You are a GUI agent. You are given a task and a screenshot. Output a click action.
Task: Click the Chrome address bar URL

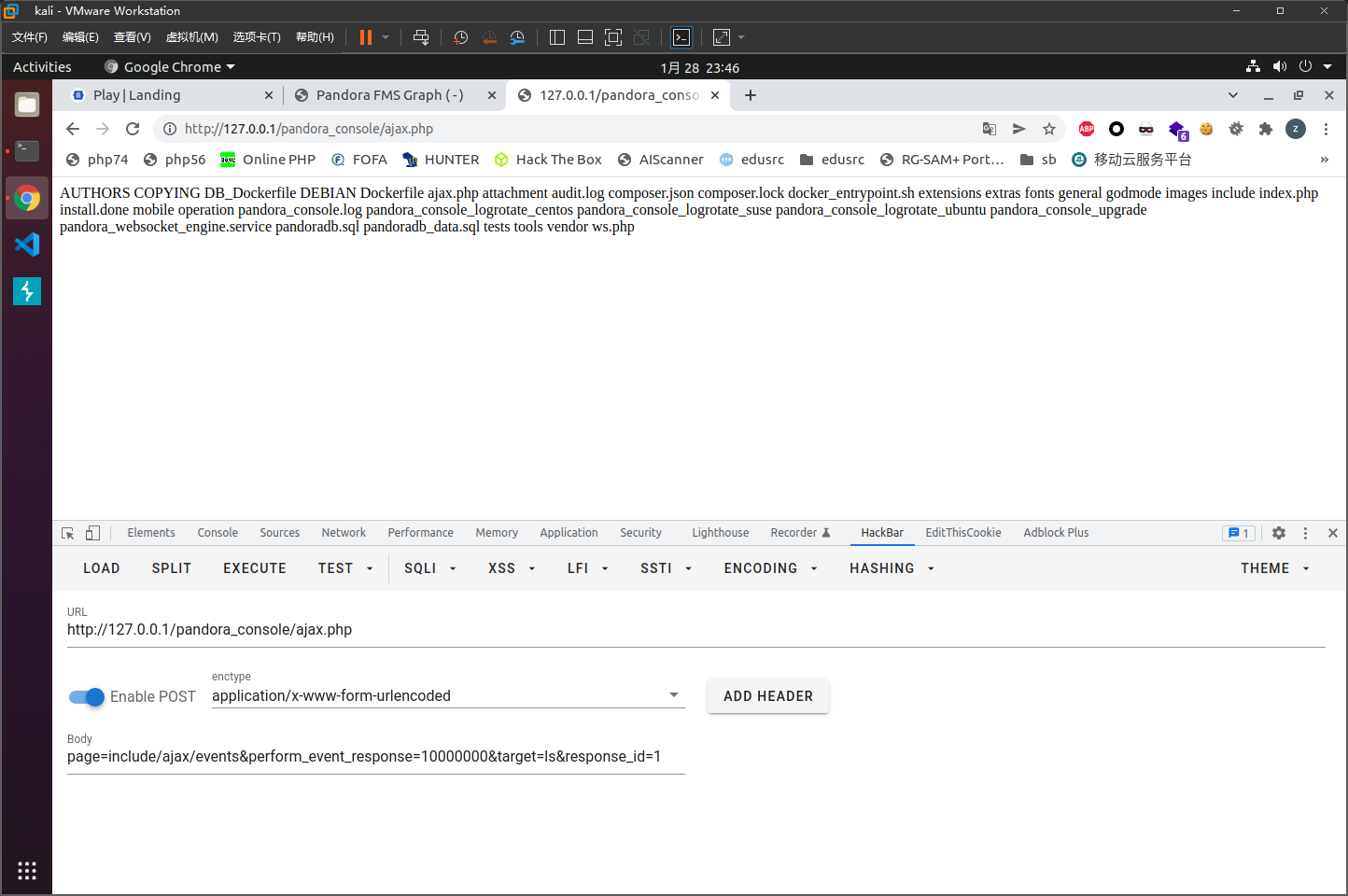309,129
